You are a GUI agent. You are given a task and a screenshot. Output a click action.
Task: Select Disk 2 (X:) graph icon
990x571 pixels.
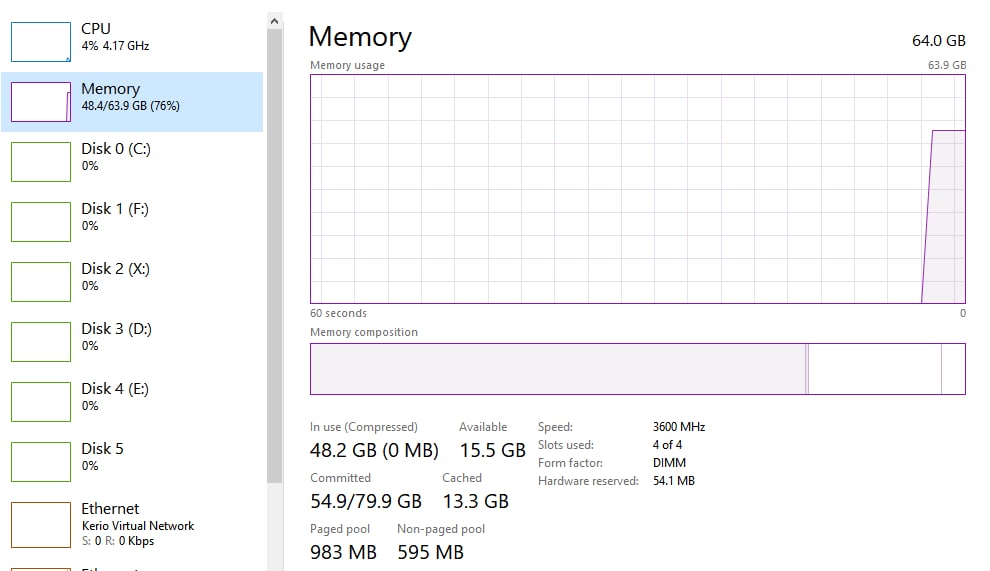point(41,282)
